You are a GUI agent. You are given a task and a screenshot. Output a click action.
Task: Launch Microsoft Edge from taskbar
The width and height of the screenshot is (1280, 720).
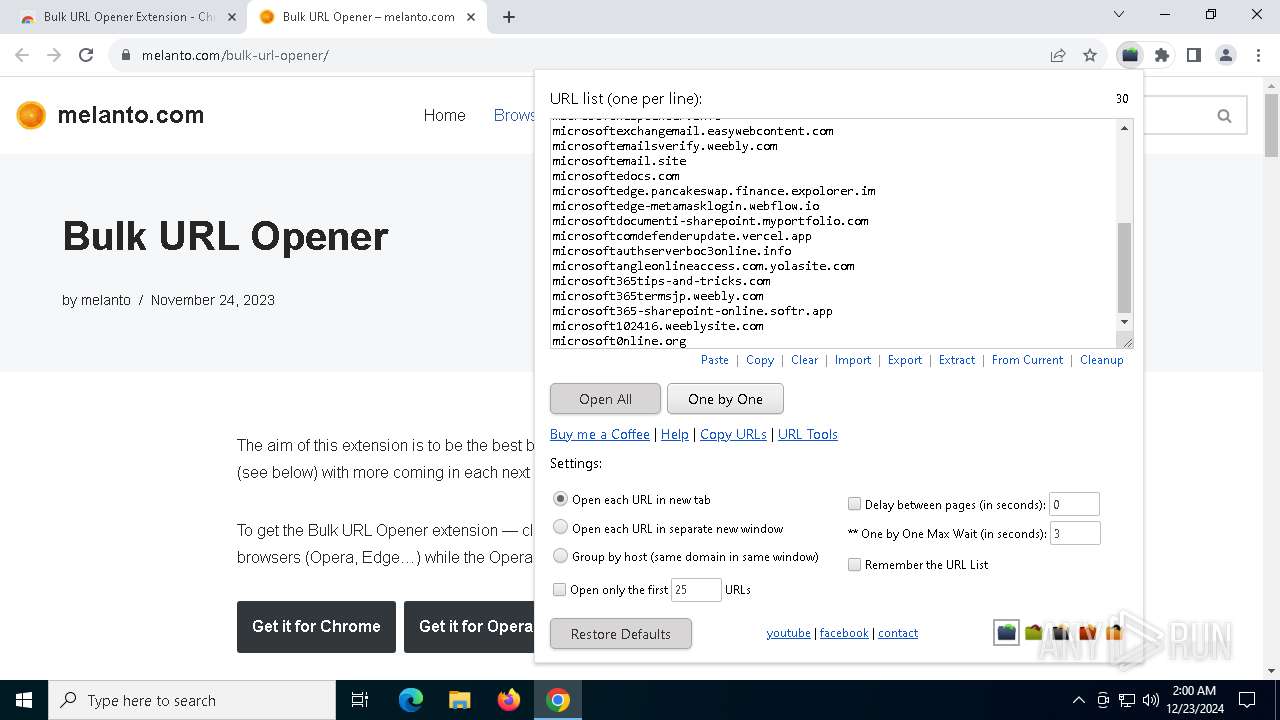click(x=411, y=700)
